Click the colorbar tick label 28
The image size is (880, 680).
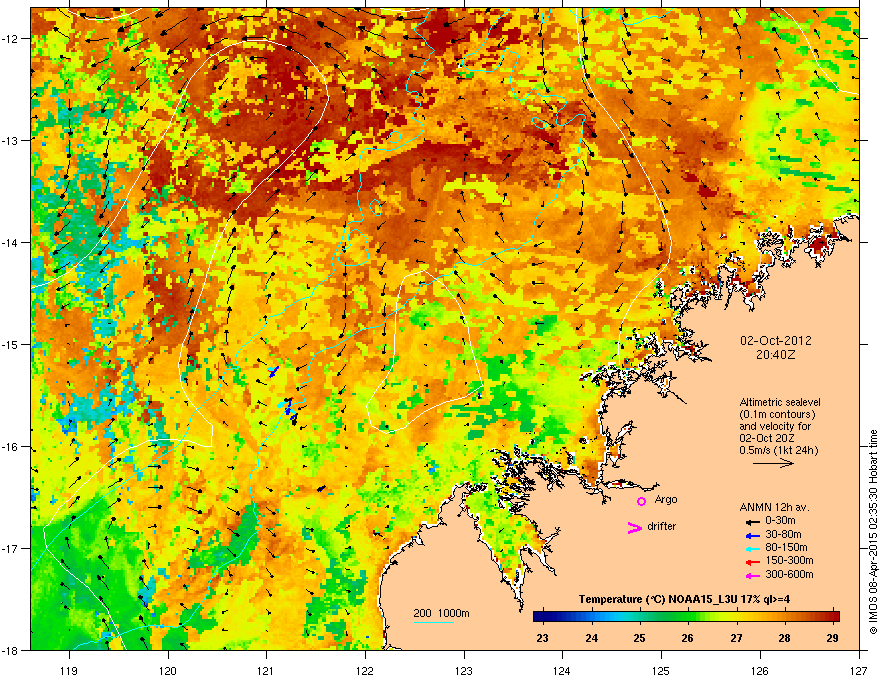[785, 638]
